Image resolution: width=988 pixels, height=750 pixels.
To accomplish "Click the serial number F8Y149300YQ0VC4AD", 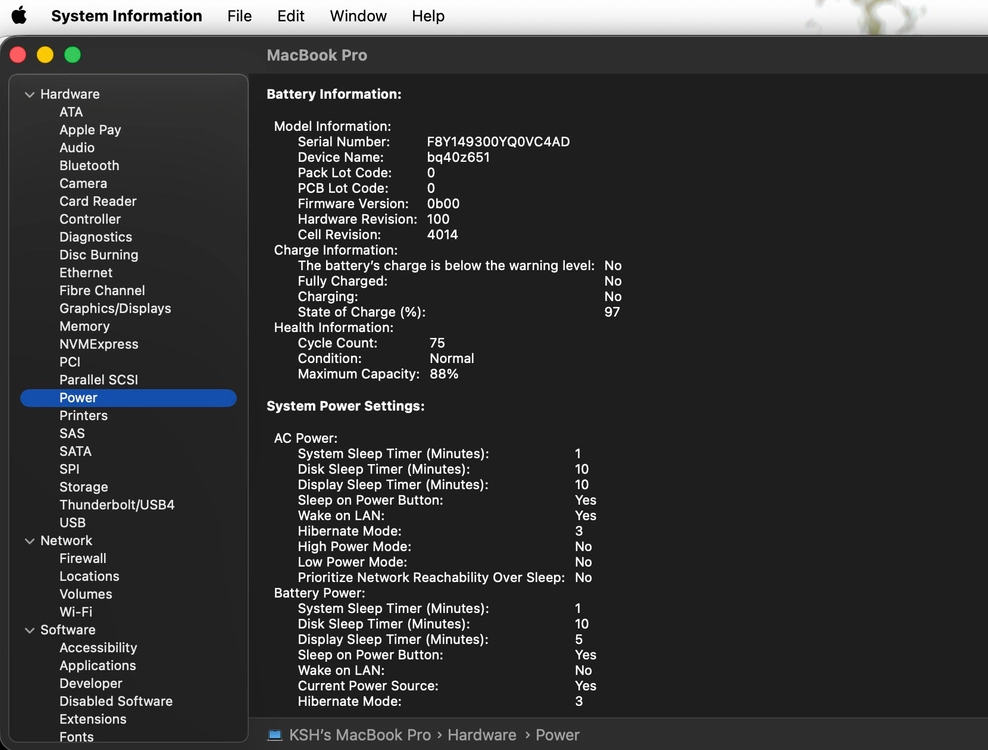I will (x=498, y=142).
